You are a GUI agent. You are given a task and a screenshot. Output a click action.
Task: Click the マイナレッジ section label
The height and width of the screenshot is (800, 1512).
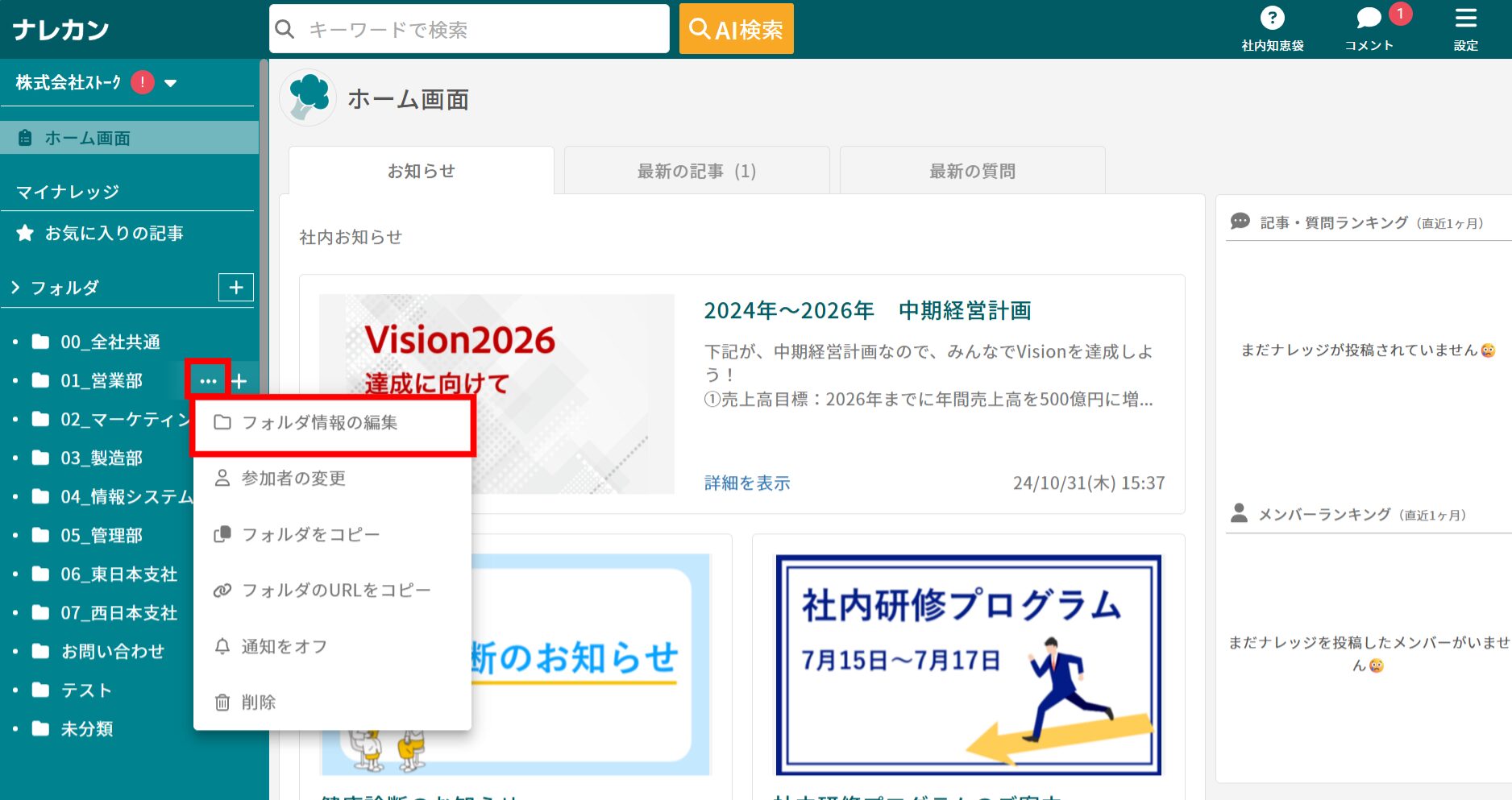(68, 192)
